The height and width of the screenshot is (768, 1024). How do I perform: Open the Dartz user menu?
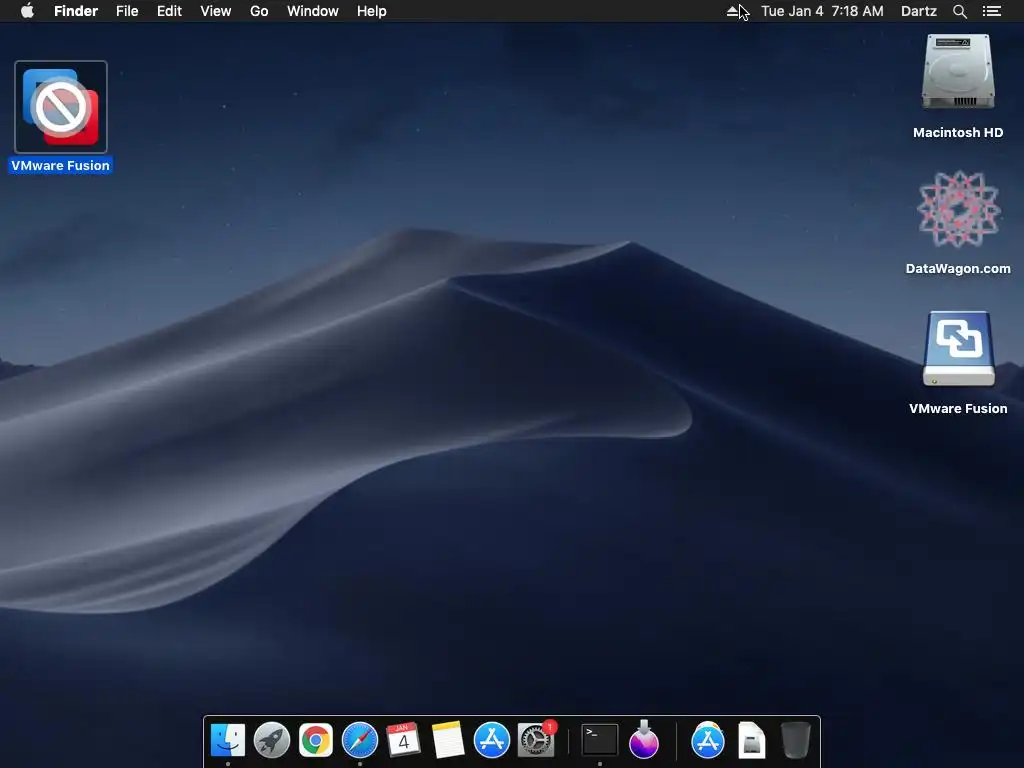tap(918, 11)
